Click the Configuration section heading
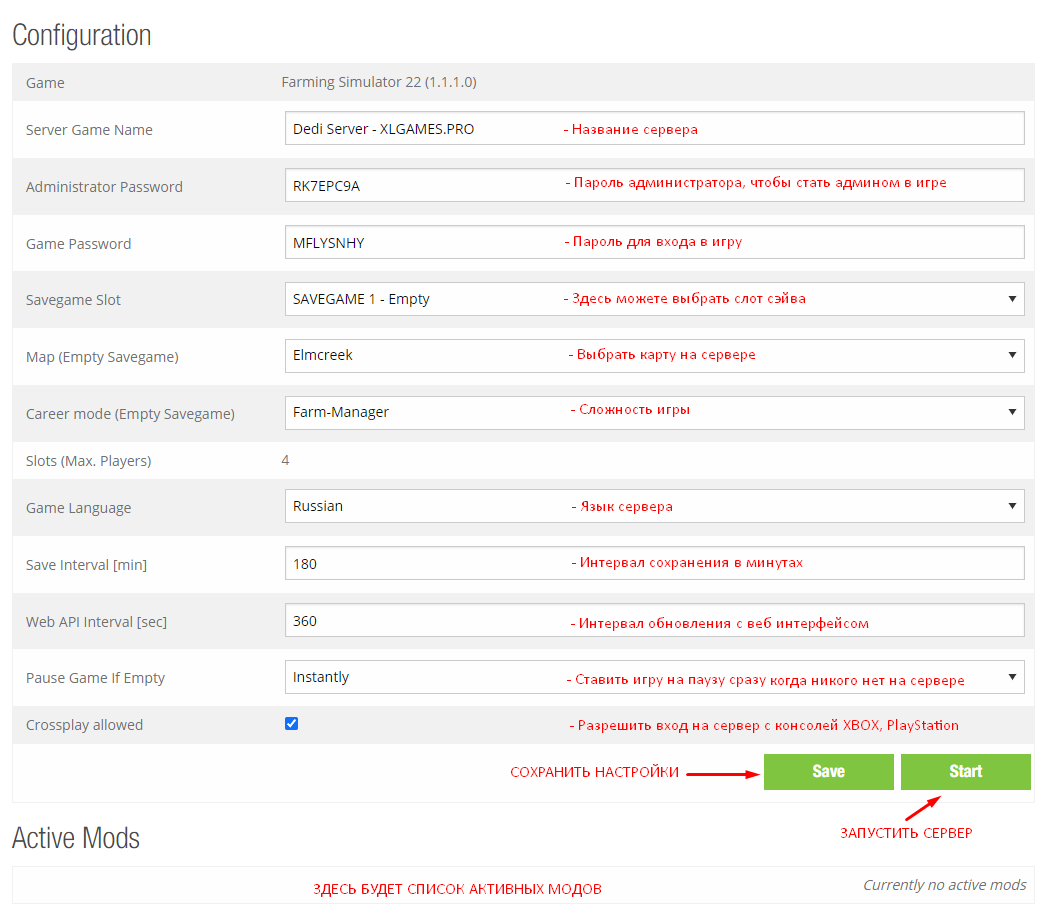 coord(82,36)
